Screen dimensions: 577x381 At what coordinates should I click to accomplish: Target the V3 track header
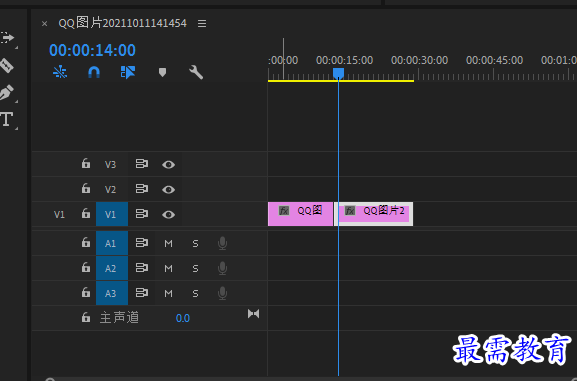click(x=110, y=165)
